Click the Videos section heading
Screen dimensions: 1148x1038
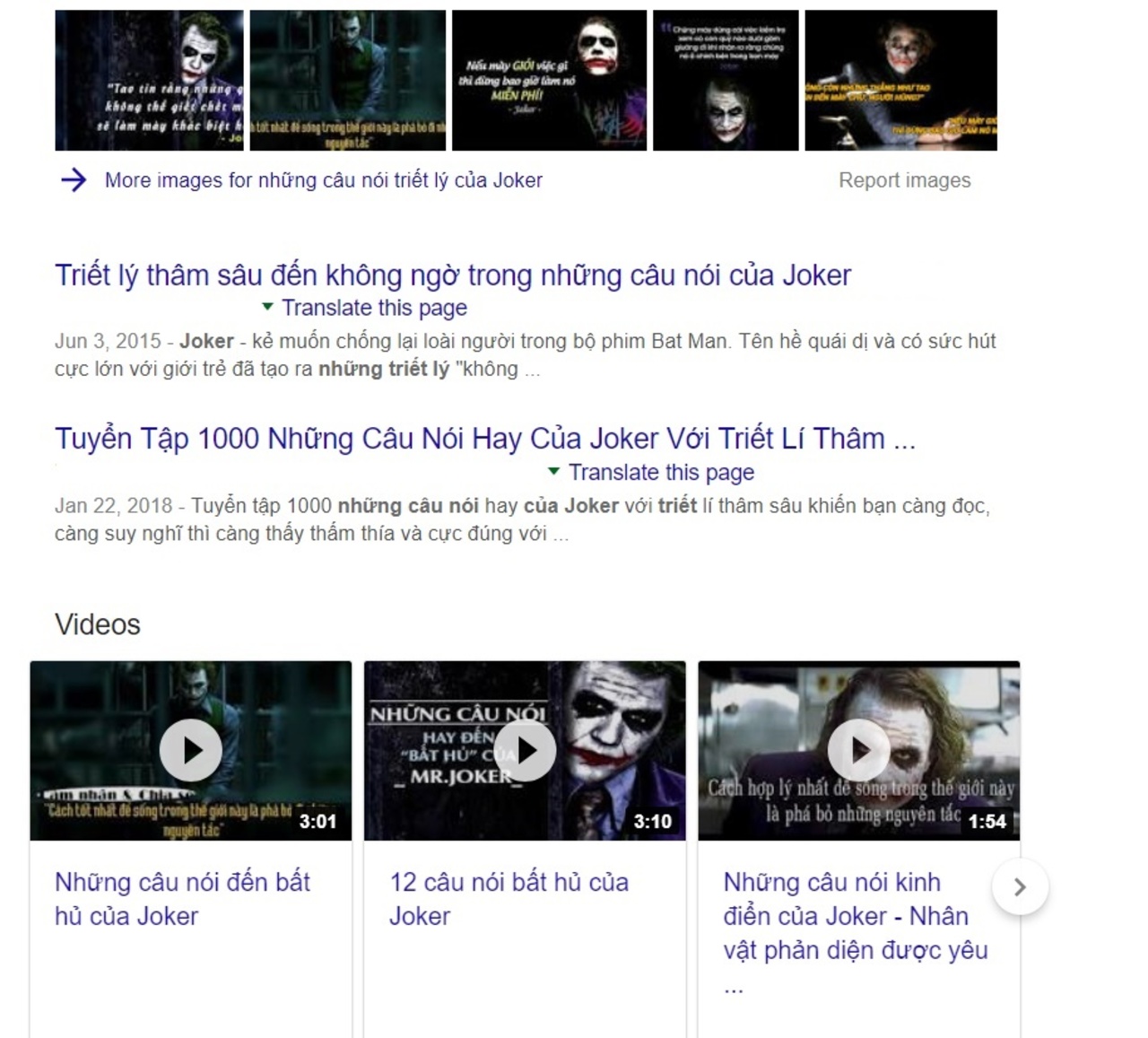click(x=98, y=624)
